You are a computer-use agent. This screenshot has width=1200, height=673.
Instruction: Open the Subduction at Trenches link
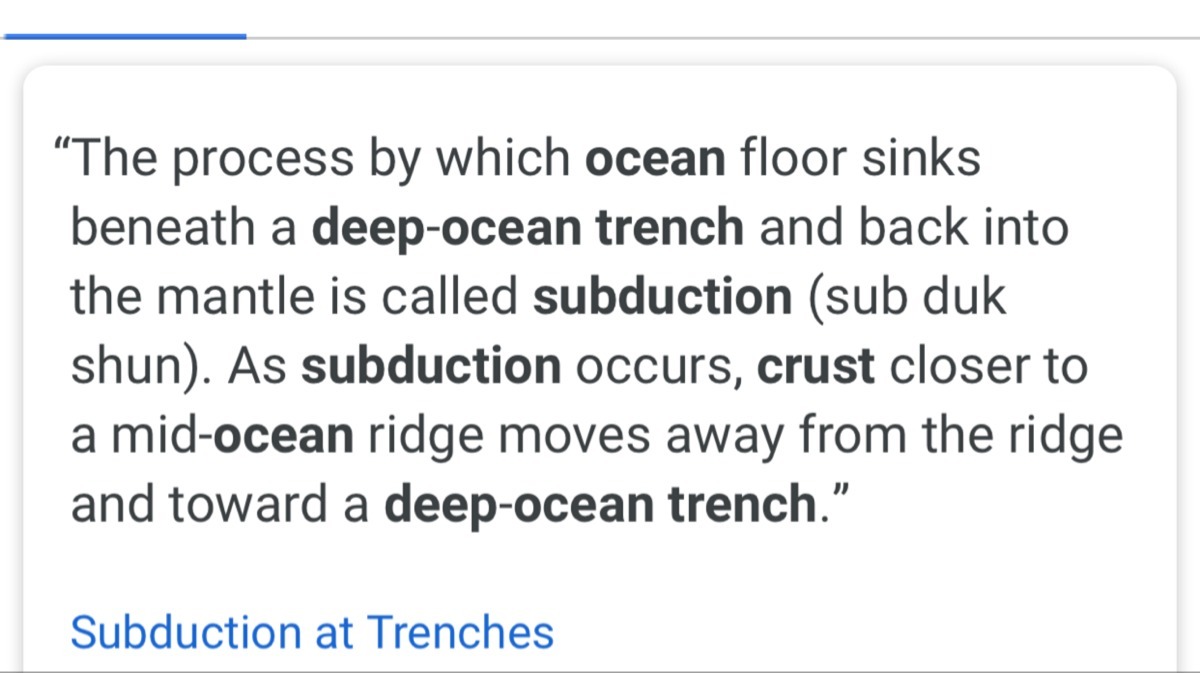311,632
